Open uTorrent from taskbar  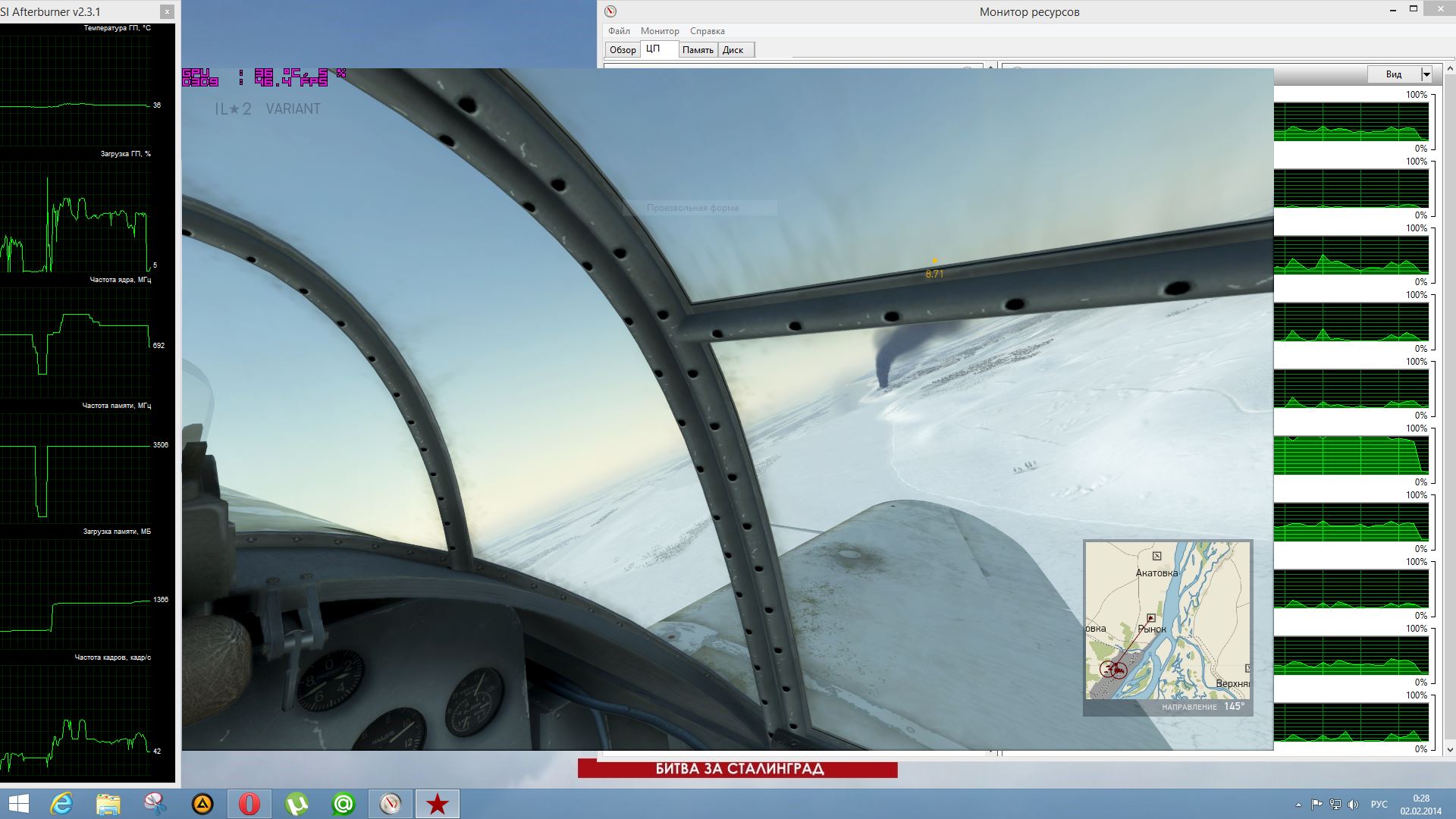coord(297,804)
